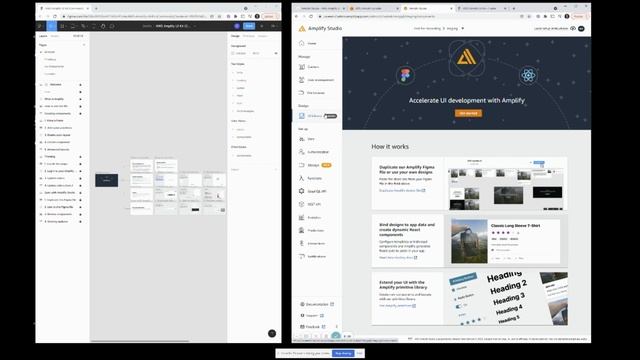The height and width of the screenshot is (360, 640).
Task: Open the Feedback link in sidebar
Action: pos(313,327)
